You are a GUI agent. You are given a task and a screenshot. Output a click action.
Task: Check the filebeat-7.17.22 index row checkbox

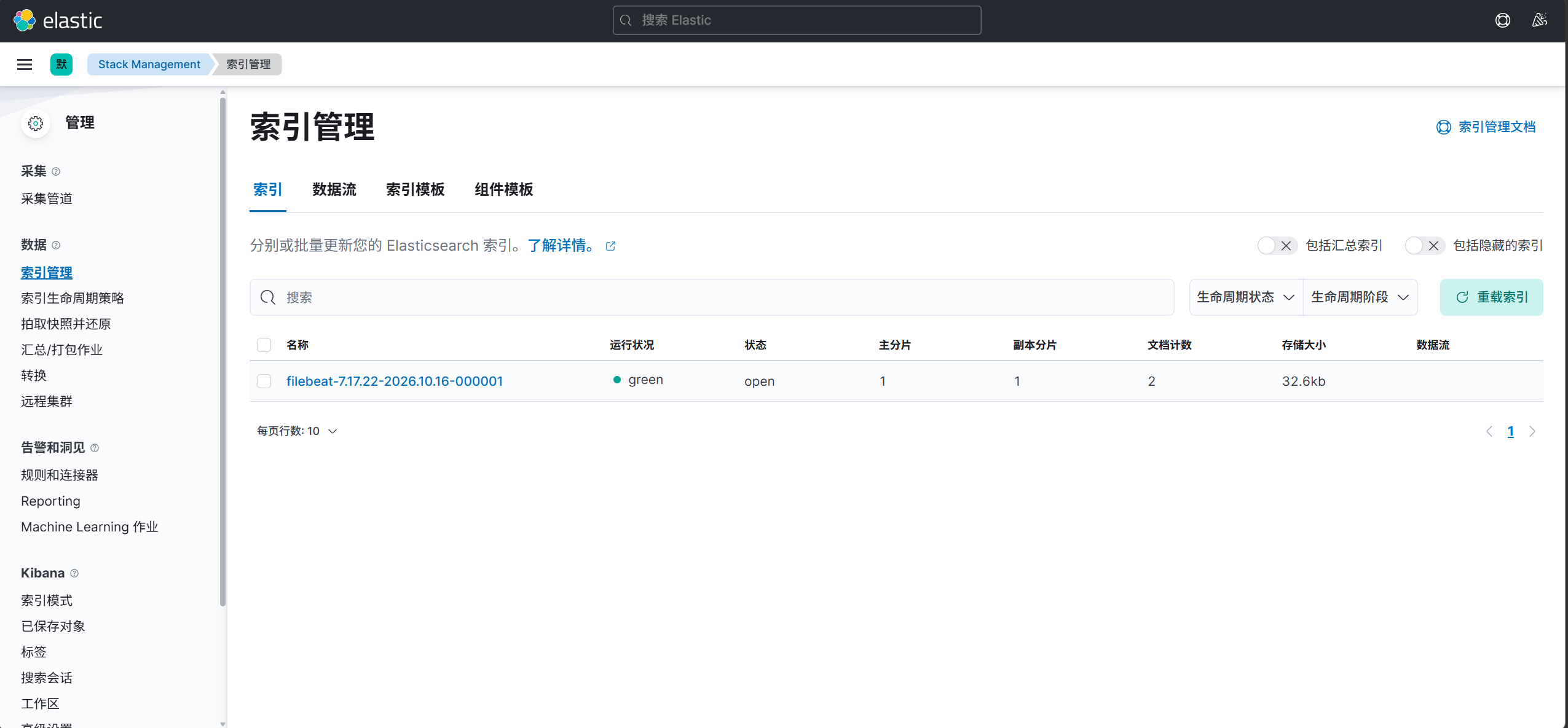pos(264,381)
